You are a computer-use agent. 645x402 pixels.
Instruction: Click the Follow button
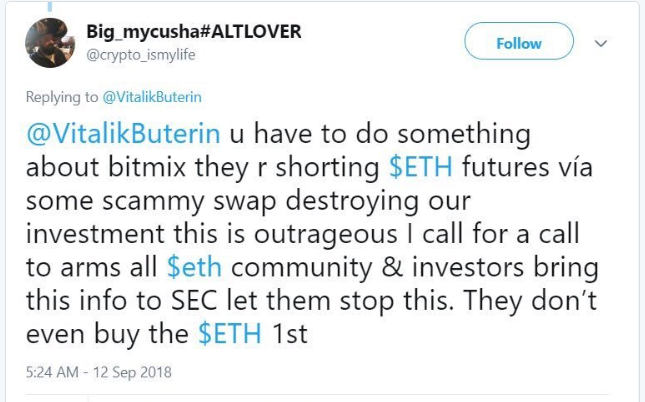[x=519, y=43]
